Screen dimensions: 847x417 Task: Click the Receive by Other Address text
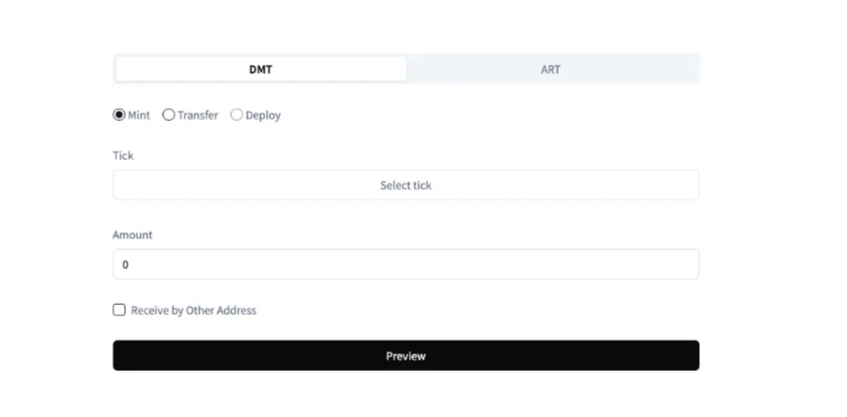[x=193, y=310]
